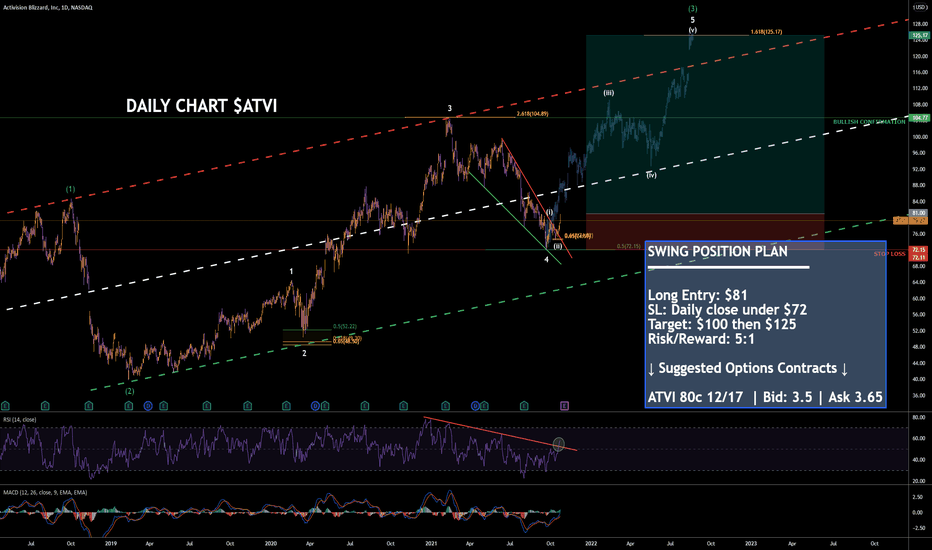
Task: Click the 96.00 price axis value
Action: click(920, 153)
